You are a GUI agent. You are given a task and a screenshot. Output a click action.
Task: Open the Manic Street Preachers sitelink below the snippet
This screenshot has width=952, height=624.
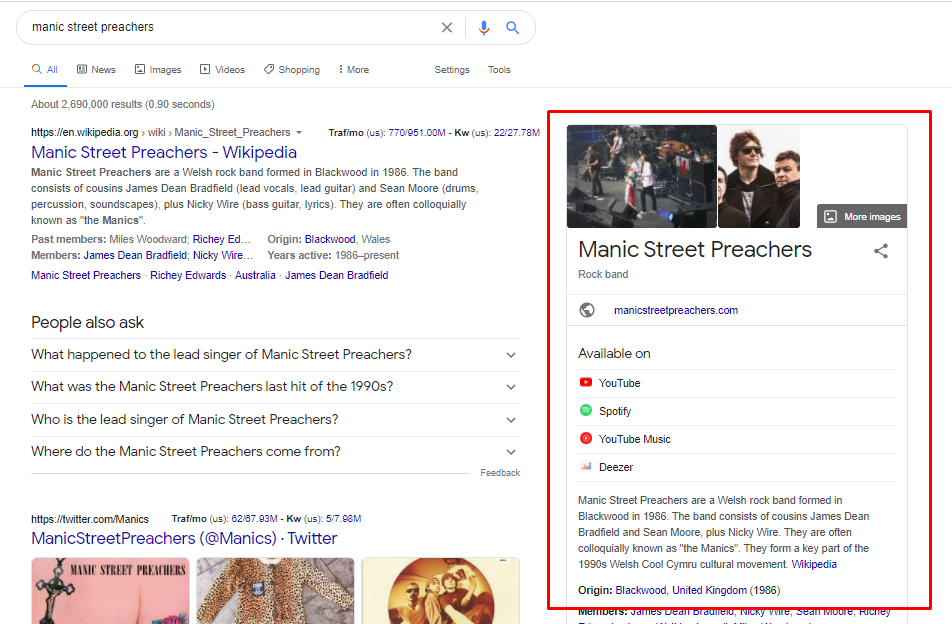[86, 276]
